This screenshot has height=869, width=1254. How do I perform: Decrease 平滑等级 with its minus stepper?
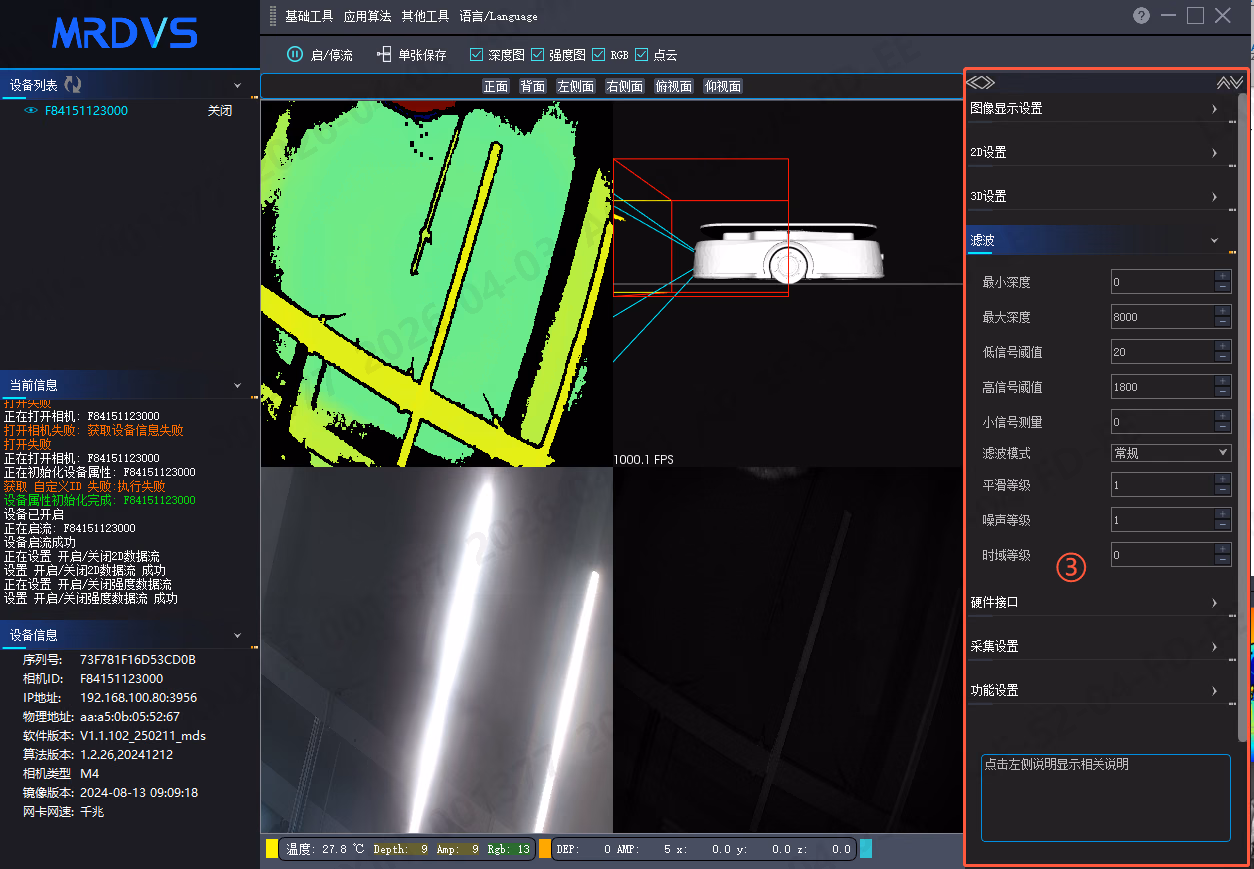(x=1222, y=490)
